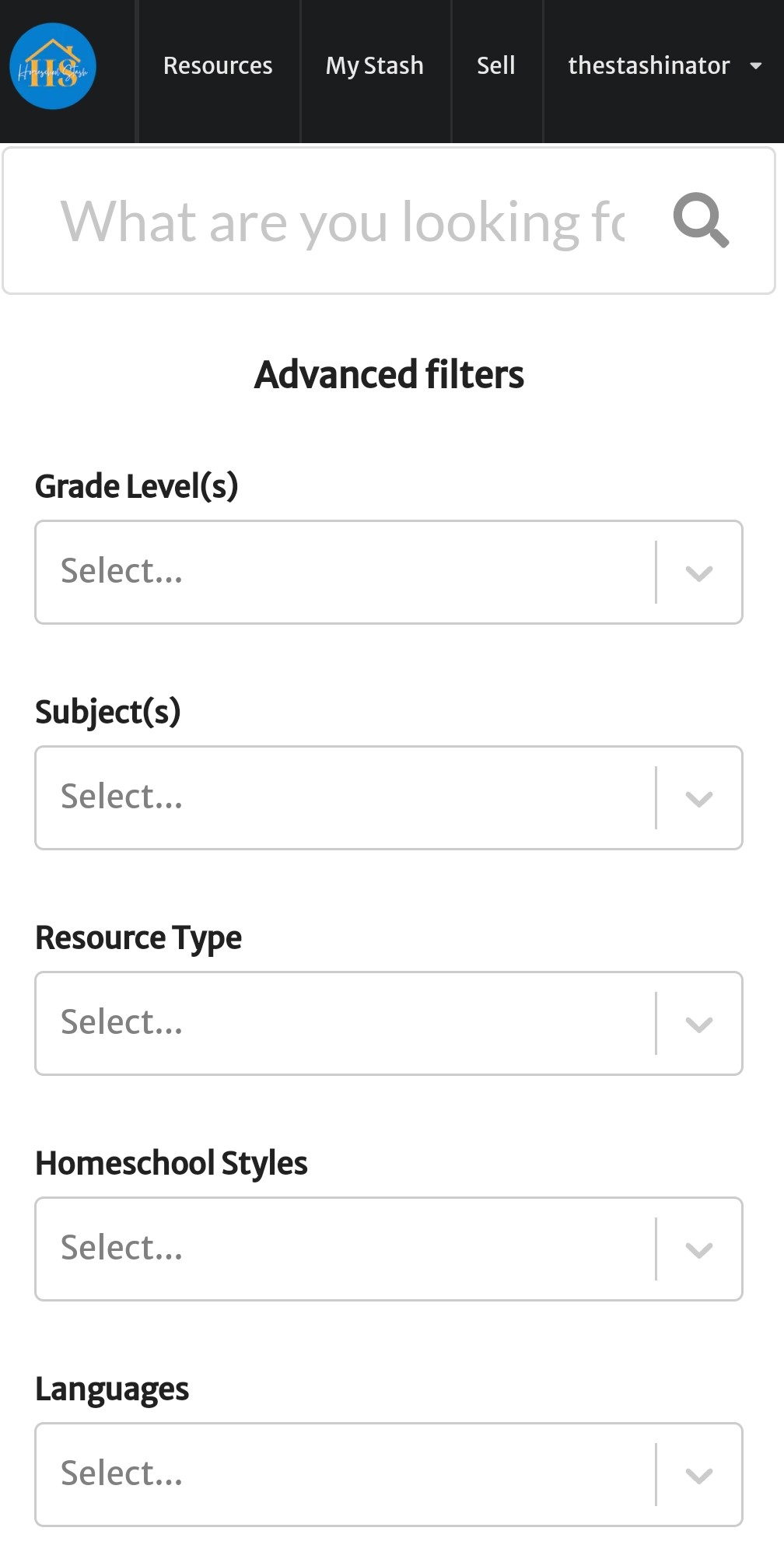Expand the Subject(s) chevron arrow
This screenshot has width=784, height=1552.
pyautogui.click(x=699, y=799)
